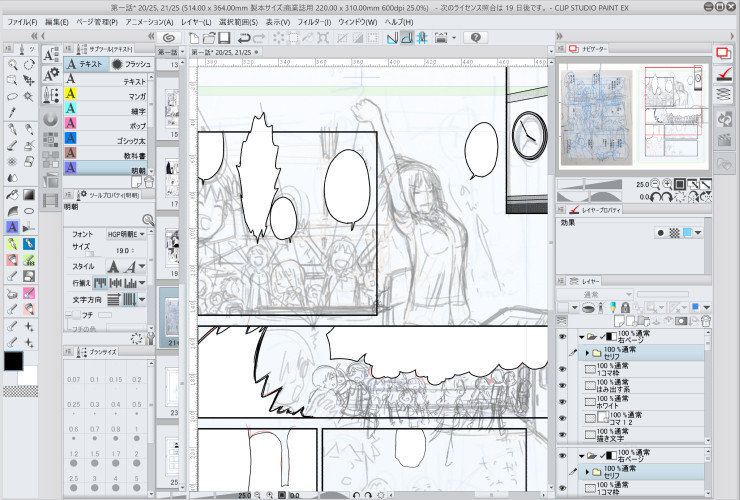Screen dimensions: 740x500
Task: Pick brush size 0.5 preset
Action: click(136, 408)
